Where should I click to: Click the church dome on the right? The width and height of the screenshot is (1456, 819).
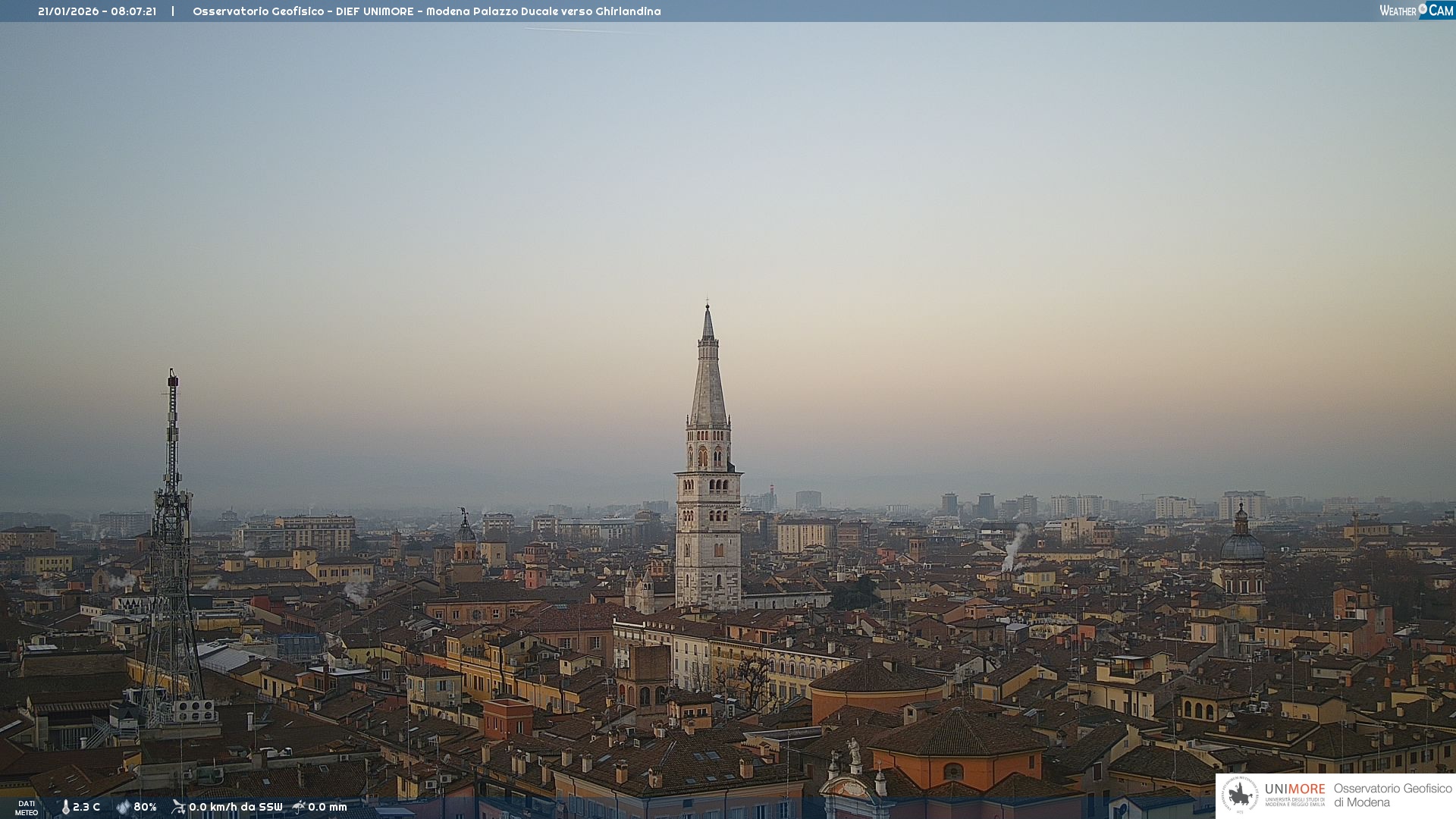click(x=1242, y=546)
